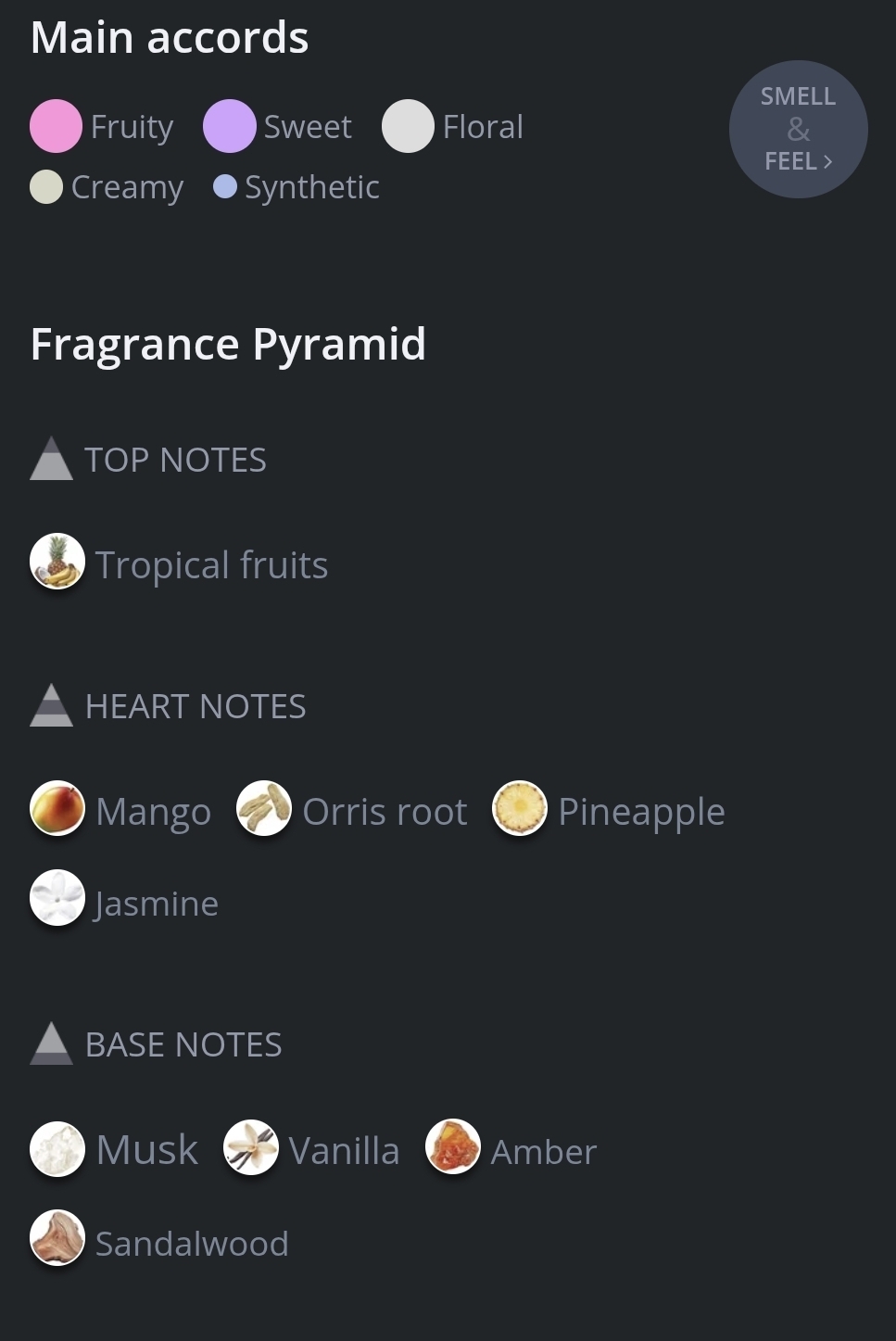Open the Jasmine flower icon
The height and width of the screenshot is (1341, 896).
coord(57,898)
